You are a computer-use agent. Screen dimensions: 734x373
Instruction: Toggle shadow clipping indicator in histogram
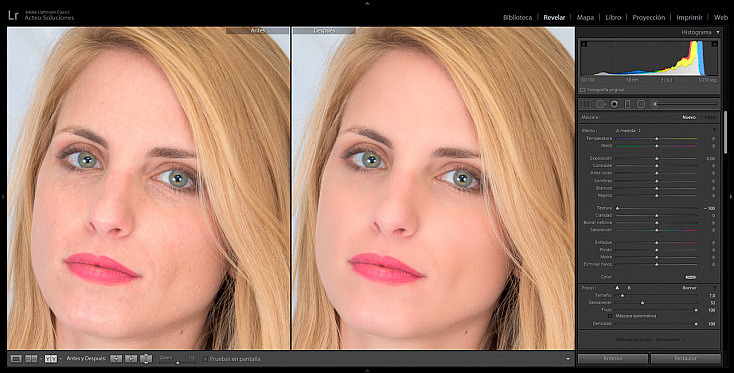(583, 44)
